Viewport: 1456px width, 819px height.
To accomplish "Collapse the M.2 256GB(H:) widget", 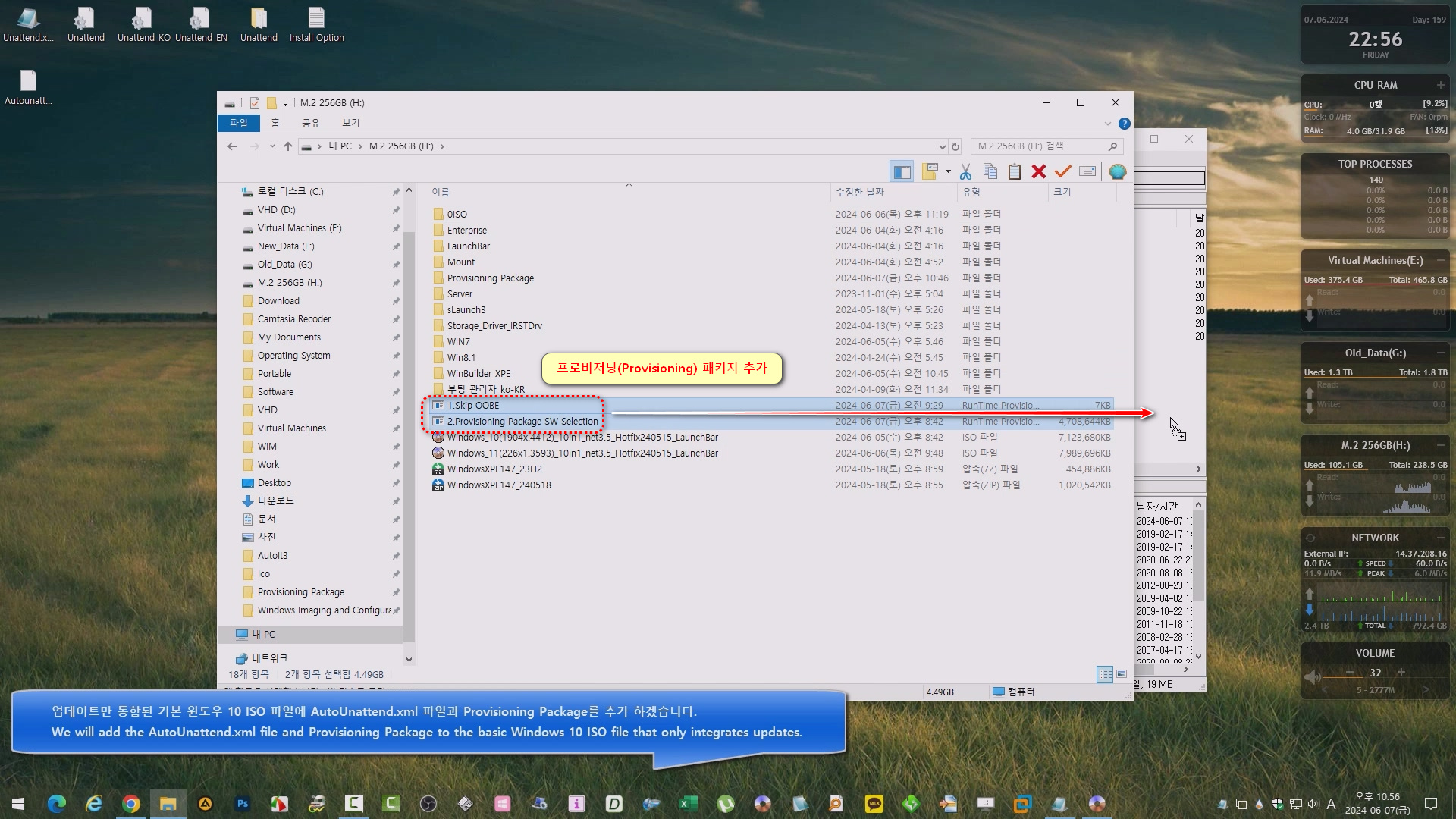I will coord(1440,445).
